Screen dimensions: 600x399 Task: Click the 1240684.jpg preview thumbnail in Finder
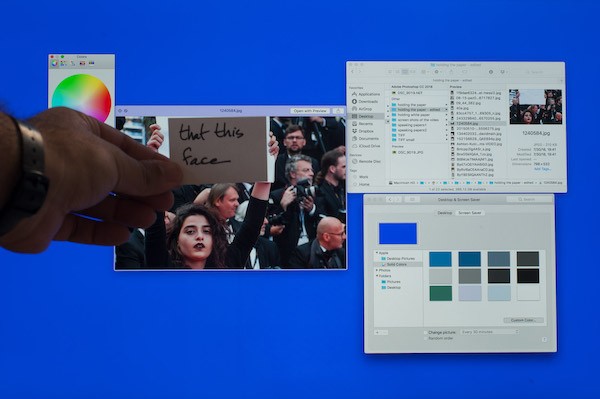[535, 107]
